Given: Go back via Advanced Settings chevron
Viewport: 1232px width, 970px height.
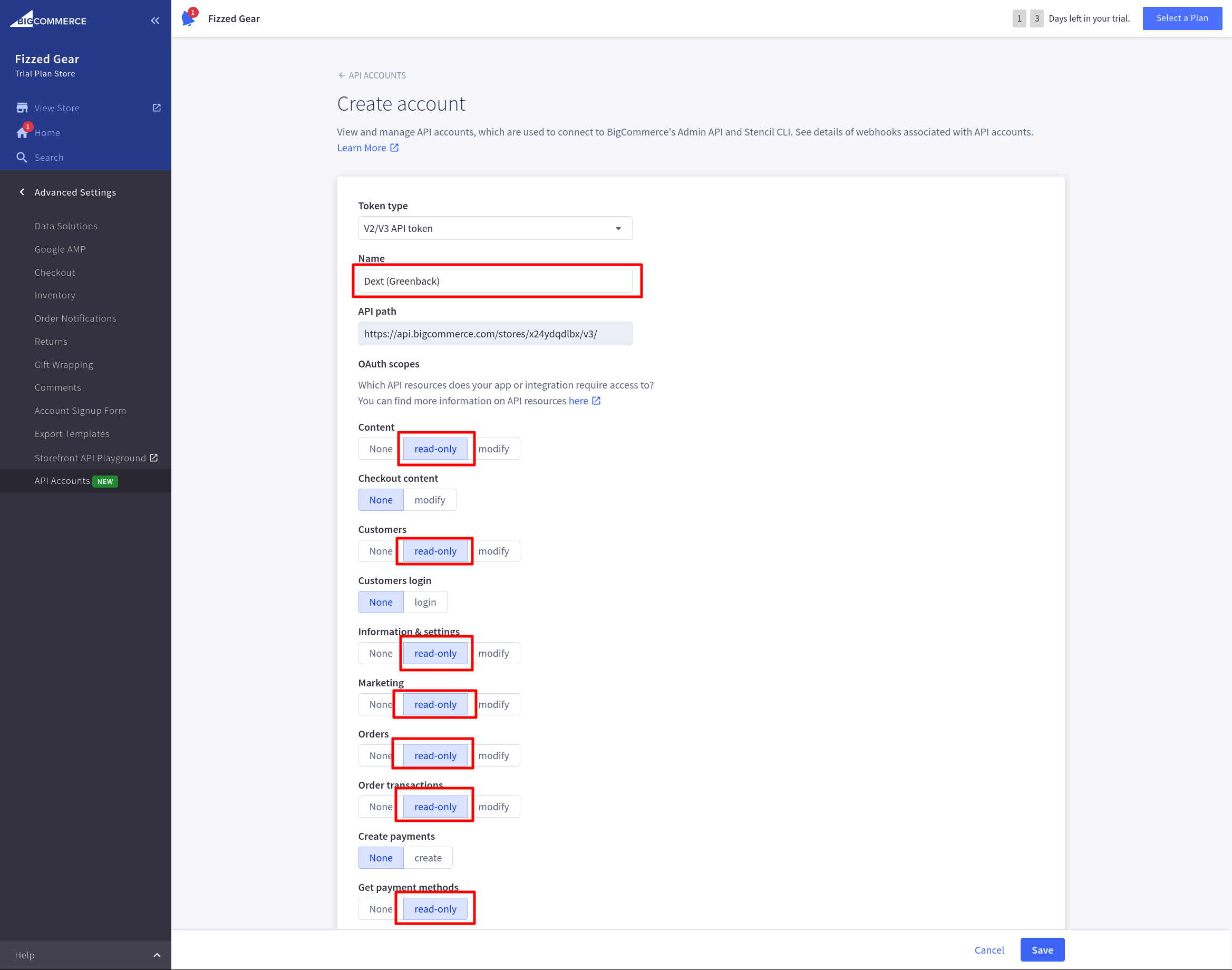Looking at the screenshot, I should pos(22,192).
